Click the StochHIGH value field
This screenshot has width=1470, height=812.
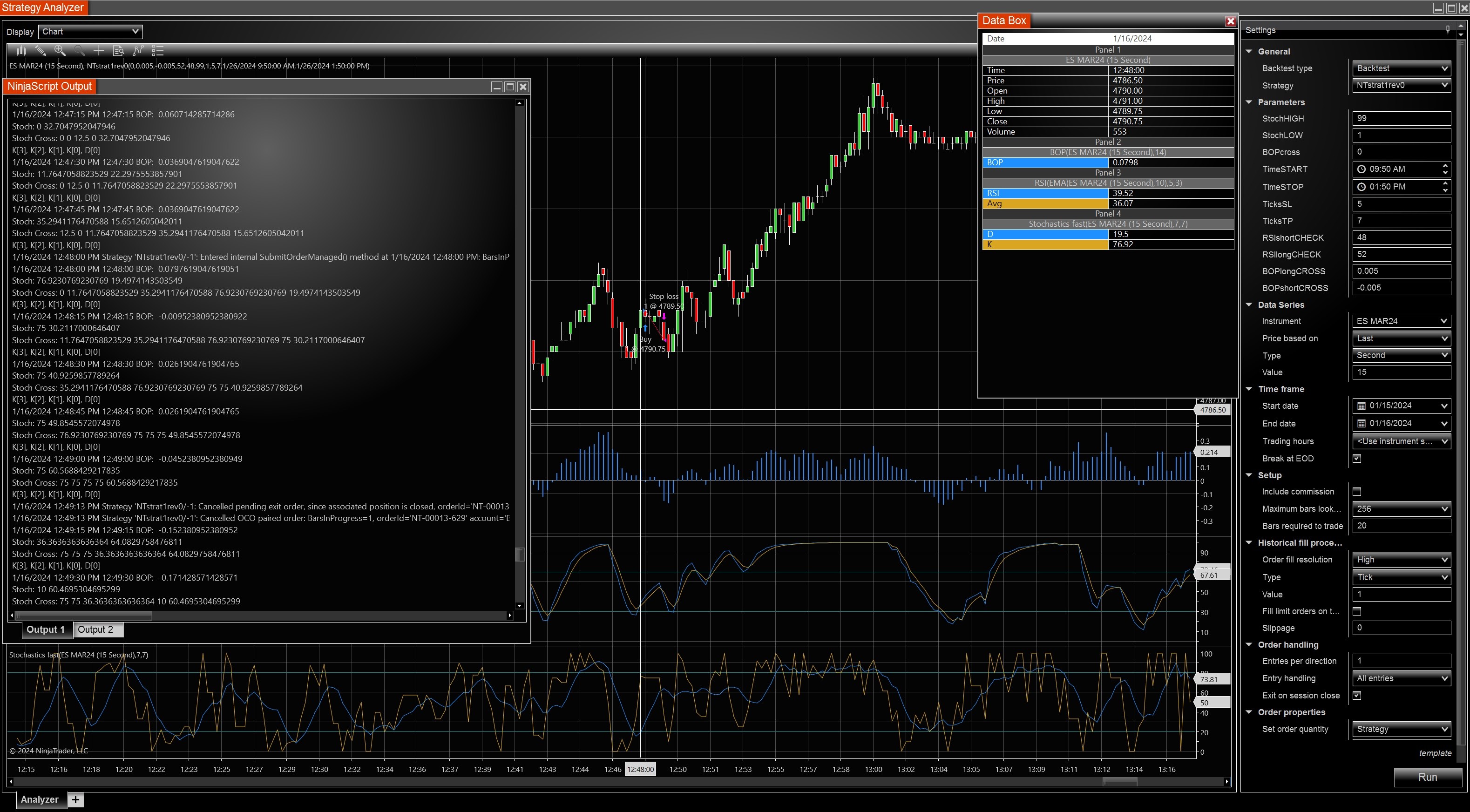click(1401, 118)
